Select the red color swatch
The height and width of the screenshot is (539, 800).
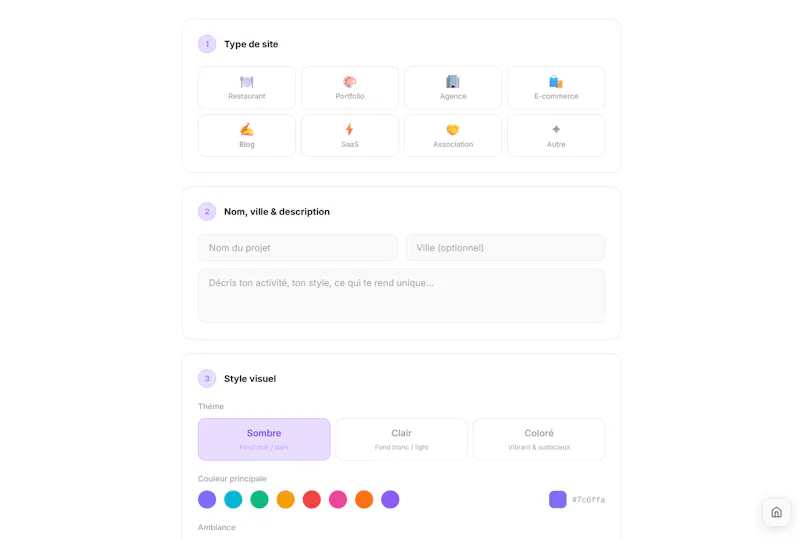pos(312,499)
